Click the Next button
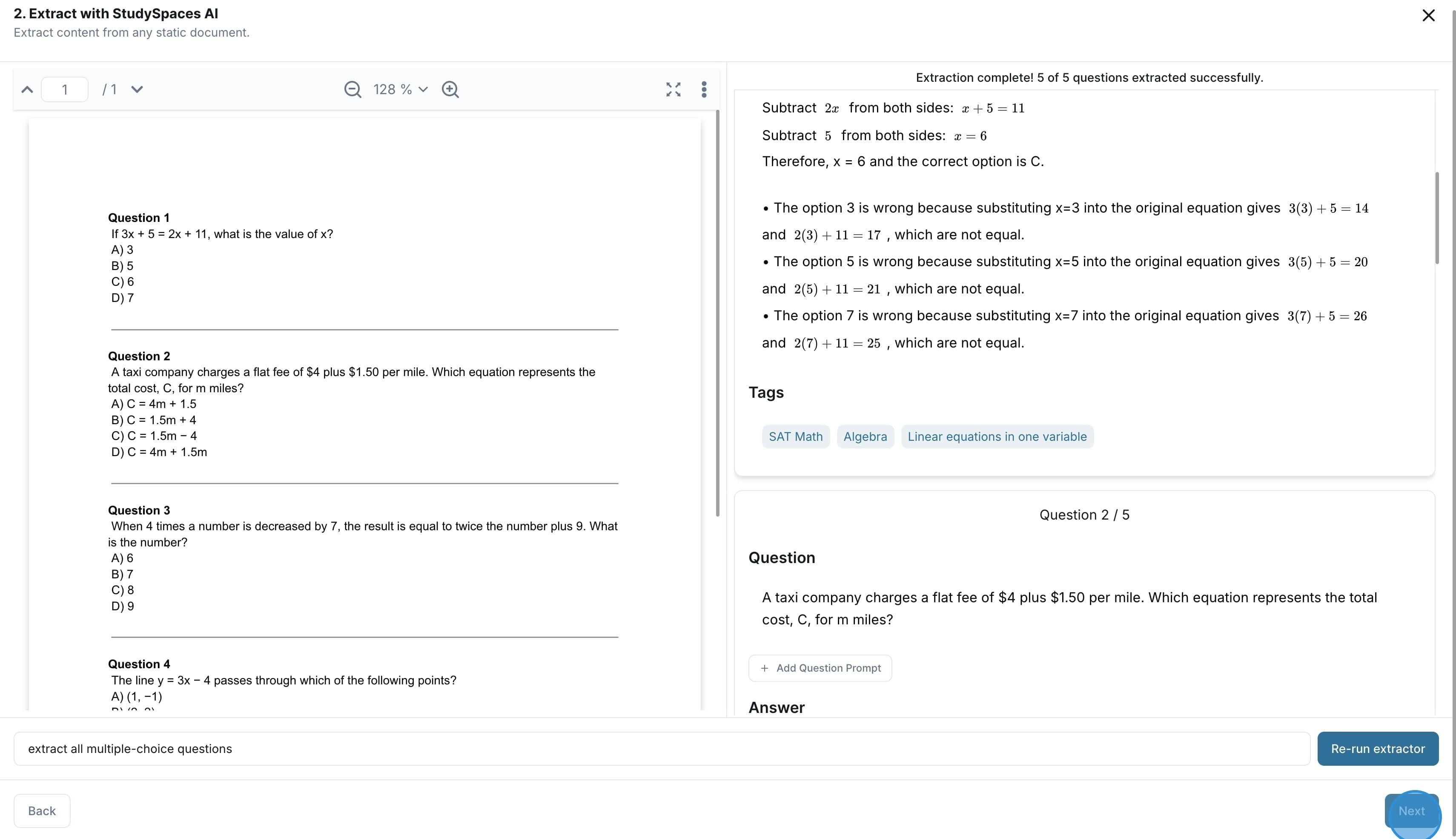This screenshot has width=1456, height=839. coord(1412,811)
